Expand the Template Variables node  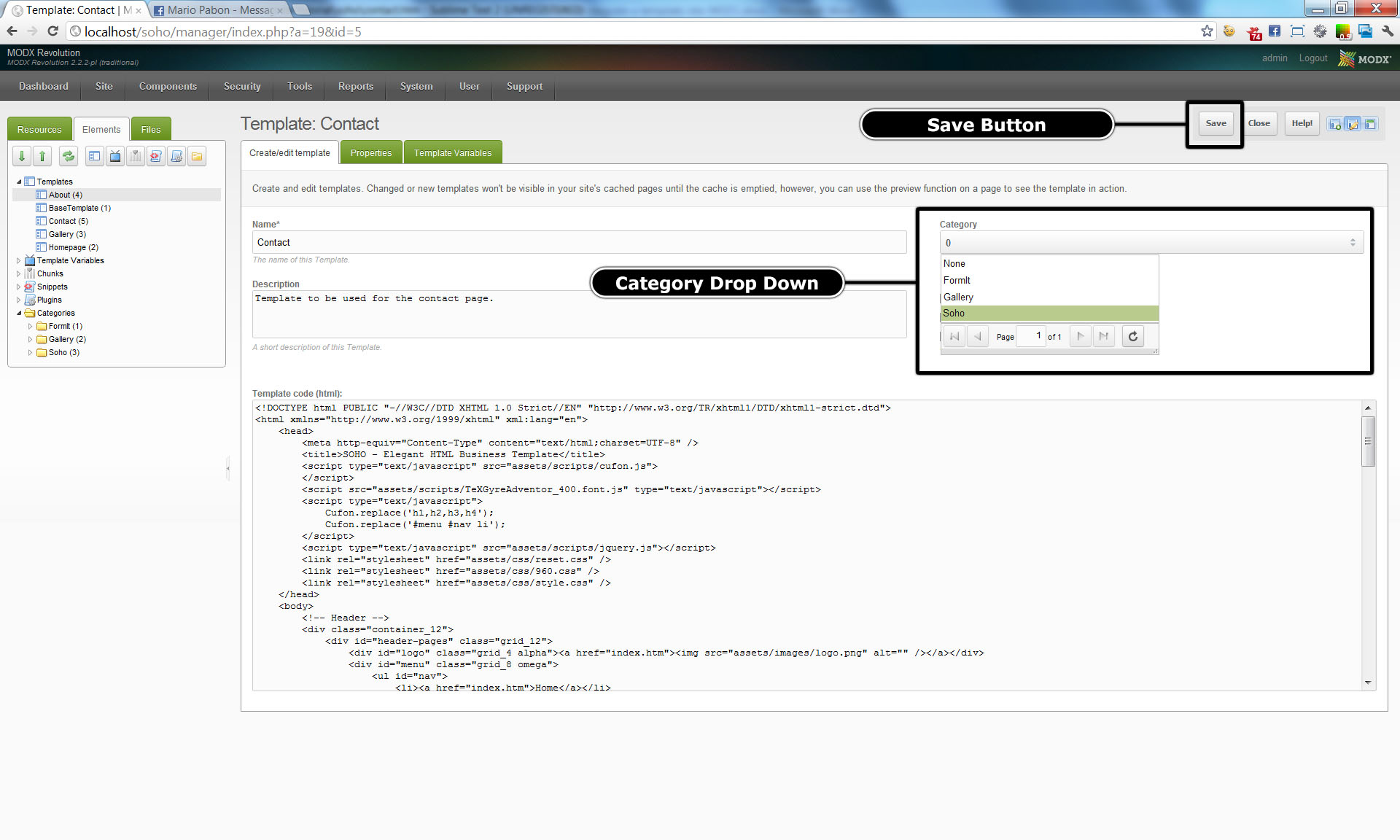(19, 260)
